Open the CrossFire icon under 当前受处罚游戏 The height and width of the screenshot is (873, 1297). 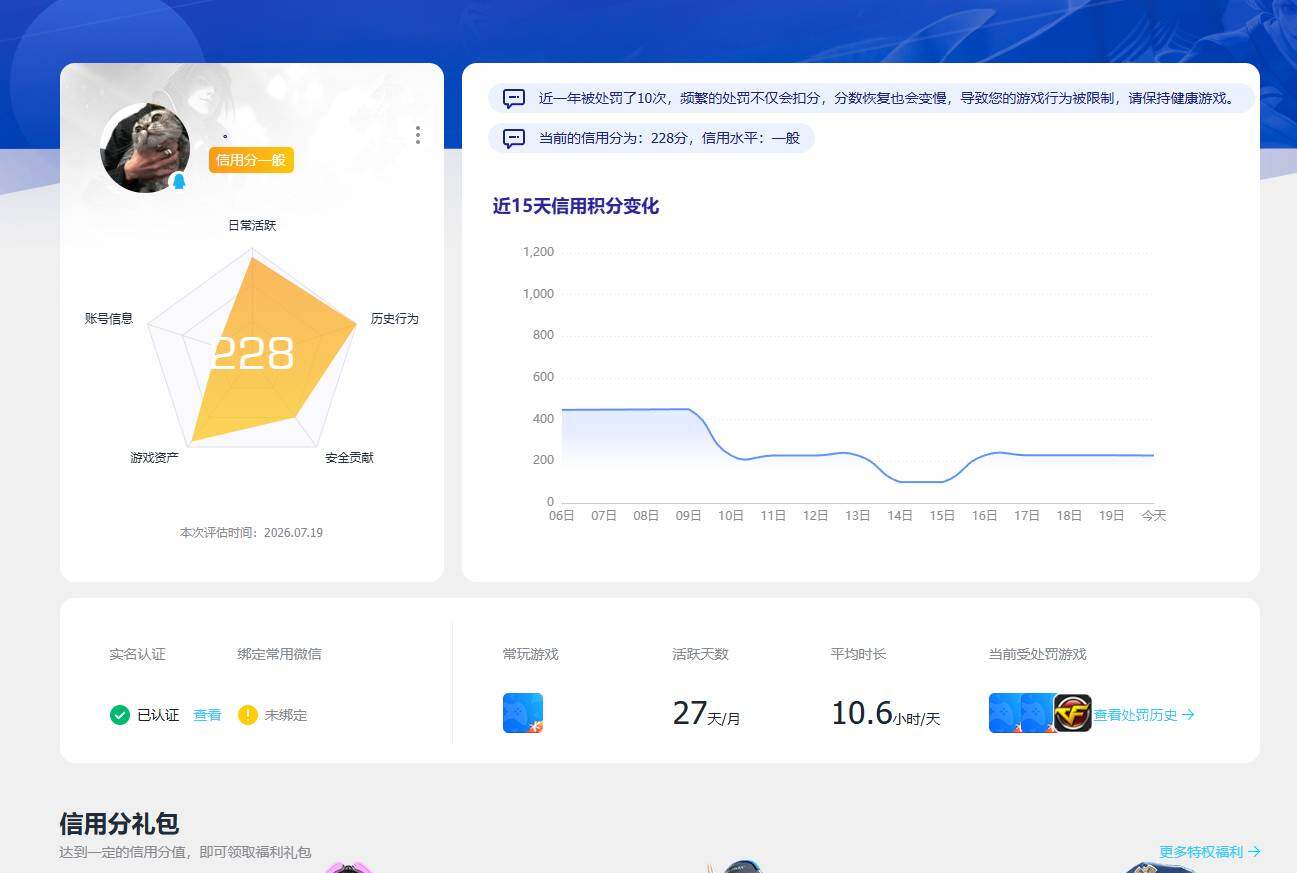[1073, 713]
